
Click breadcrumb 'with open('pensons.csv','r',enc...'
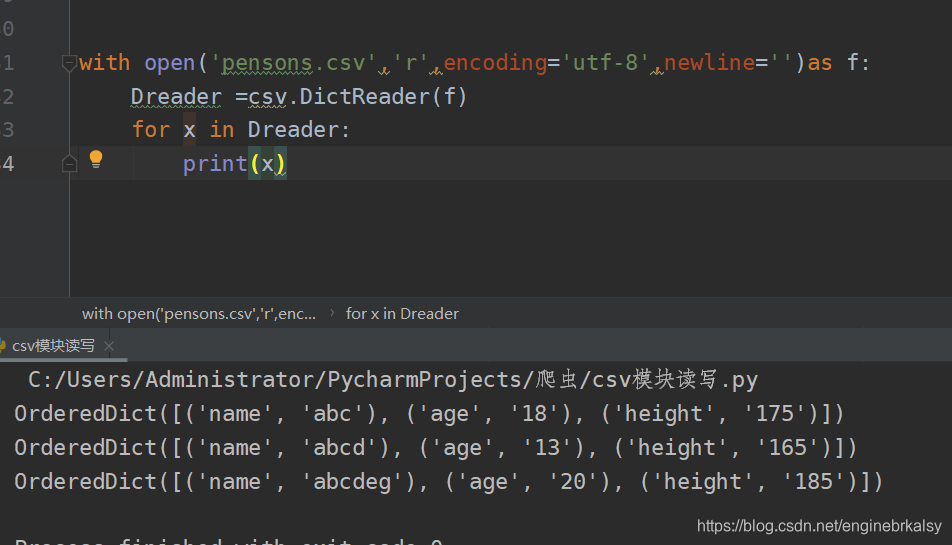pyautogui.click(x=199, y=314)
